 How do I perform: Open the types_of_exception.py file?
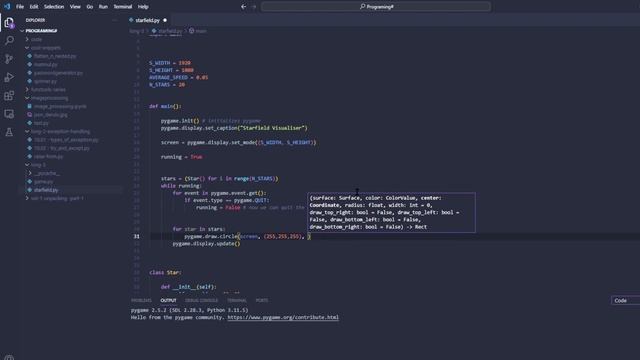point(66,140)
